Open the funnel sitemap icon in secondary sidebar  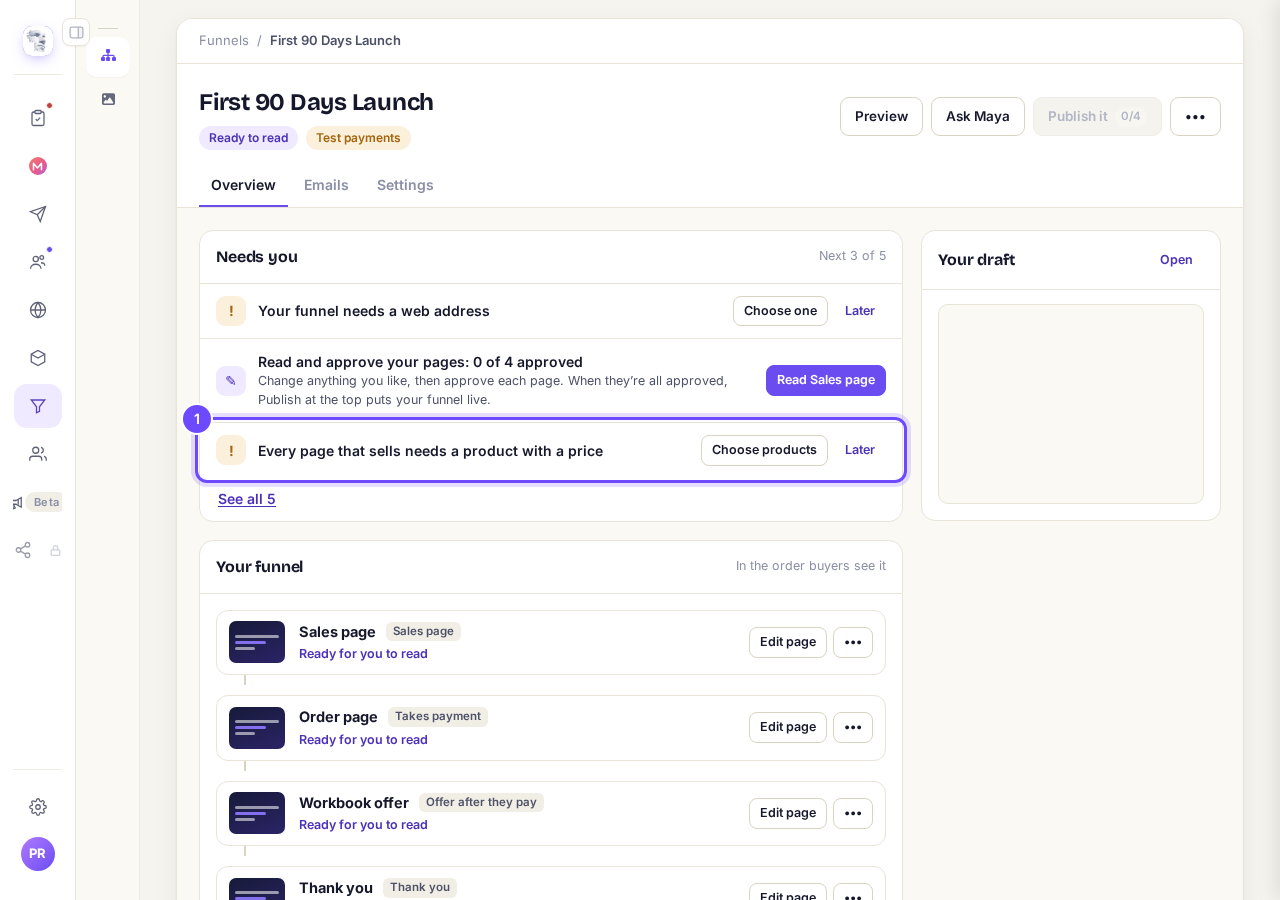coord(108,56)
